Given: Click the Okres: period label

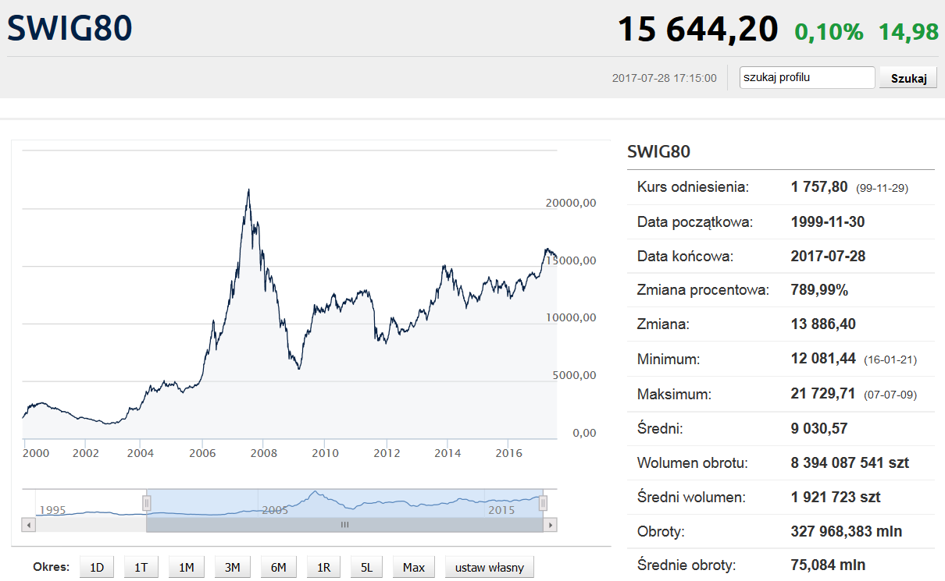Looking at the screenshot, I should click(51, 567).
